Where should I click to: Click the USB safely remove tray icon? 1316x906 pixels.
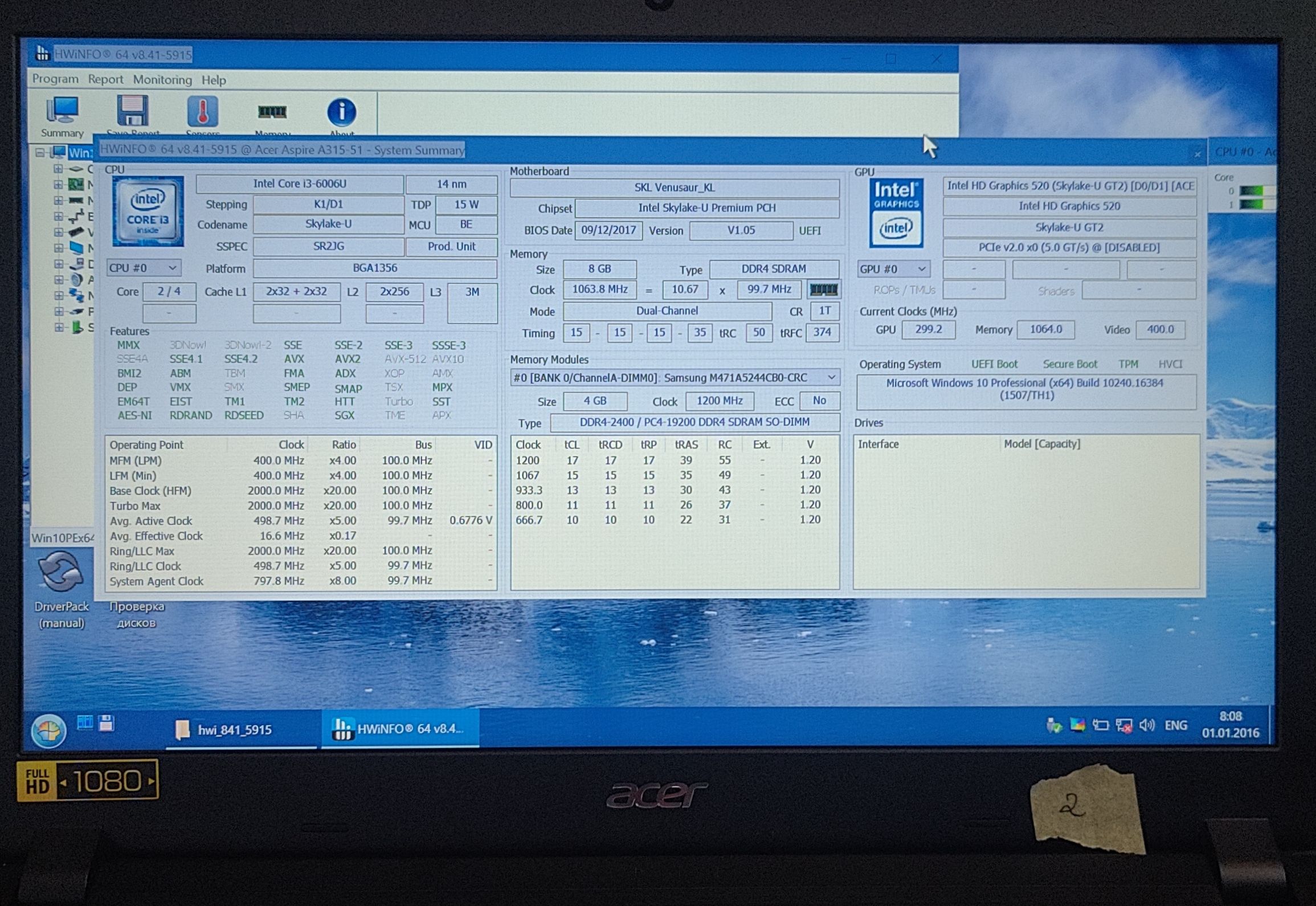1054,726
